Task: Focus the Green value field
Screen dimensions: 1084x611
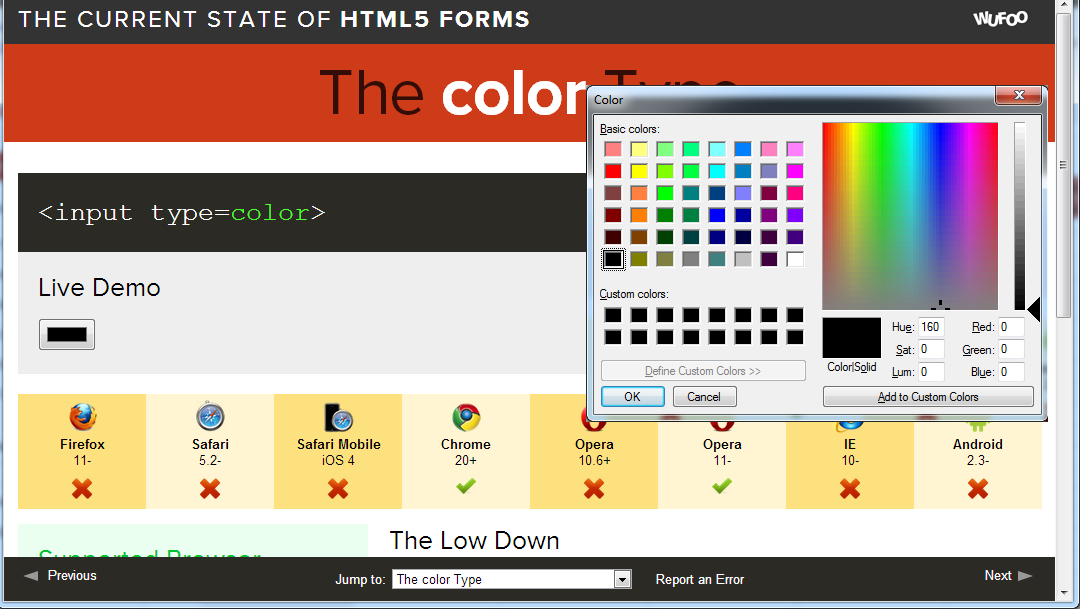Action: [x=1011, y=350]
